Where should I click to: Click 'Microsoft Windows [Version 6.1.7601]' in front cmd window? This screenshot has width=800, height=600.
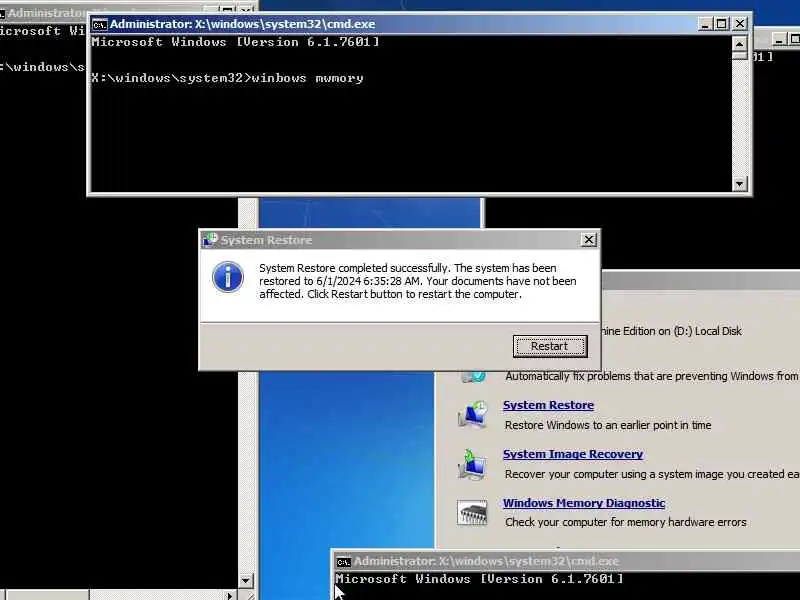pos(235,42)
